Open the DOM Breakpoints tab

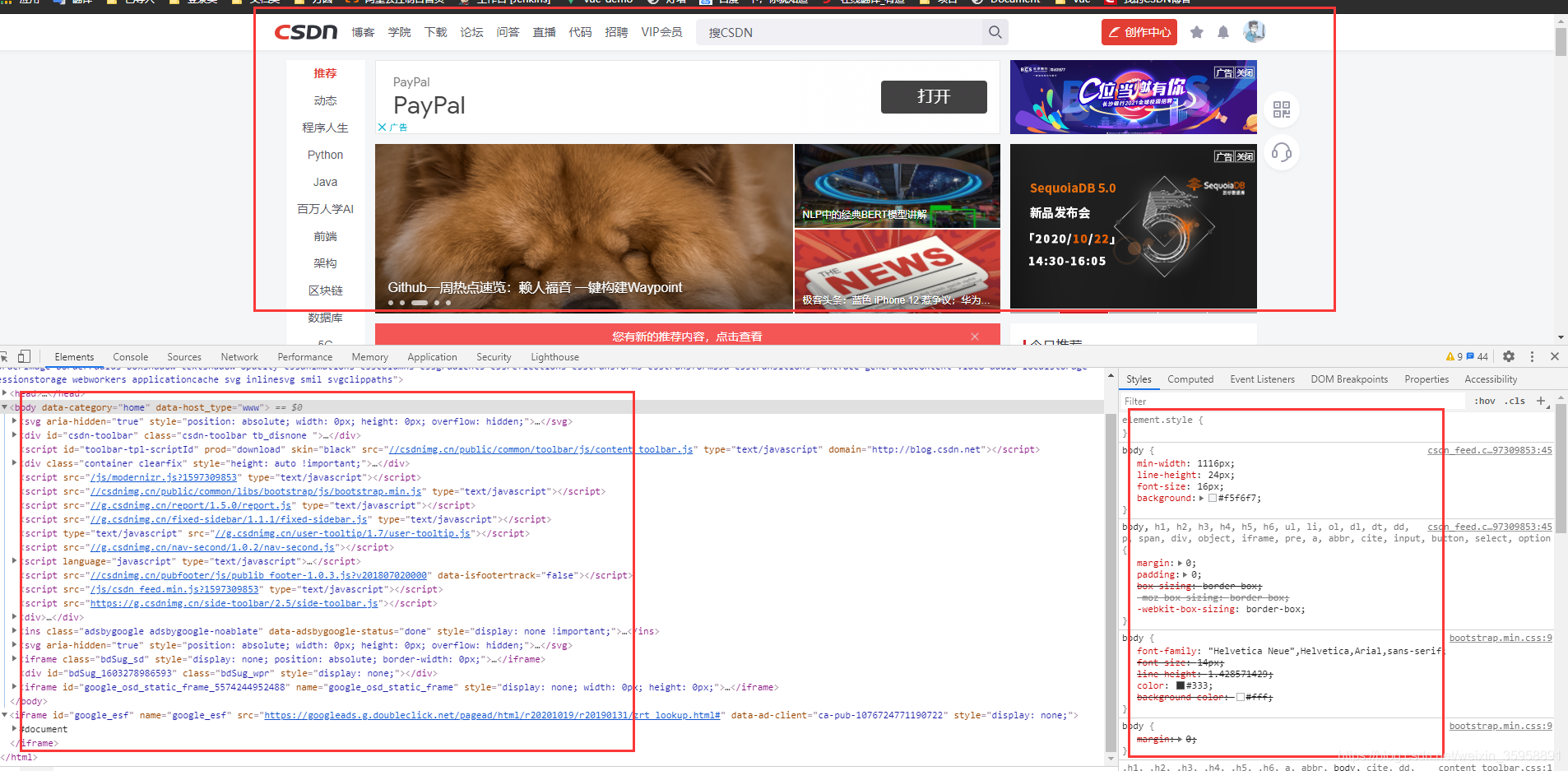click(x=1349, y=379)
